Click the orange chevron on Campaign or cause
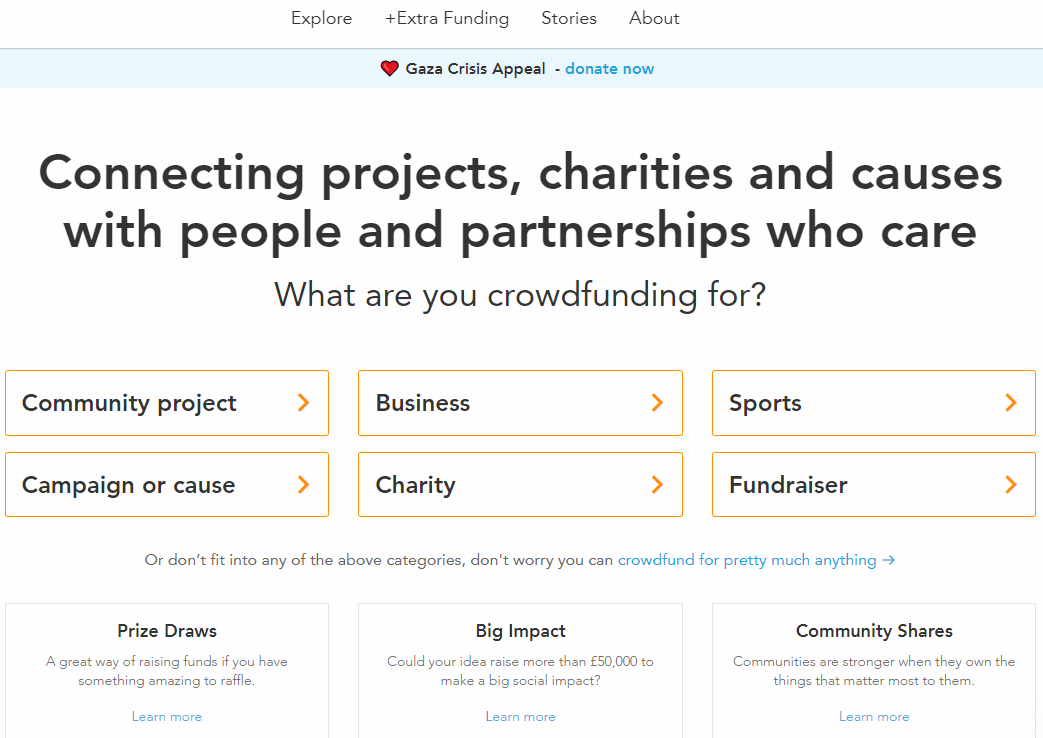This screenshot has height=738, width=1043. click(304, 485)
